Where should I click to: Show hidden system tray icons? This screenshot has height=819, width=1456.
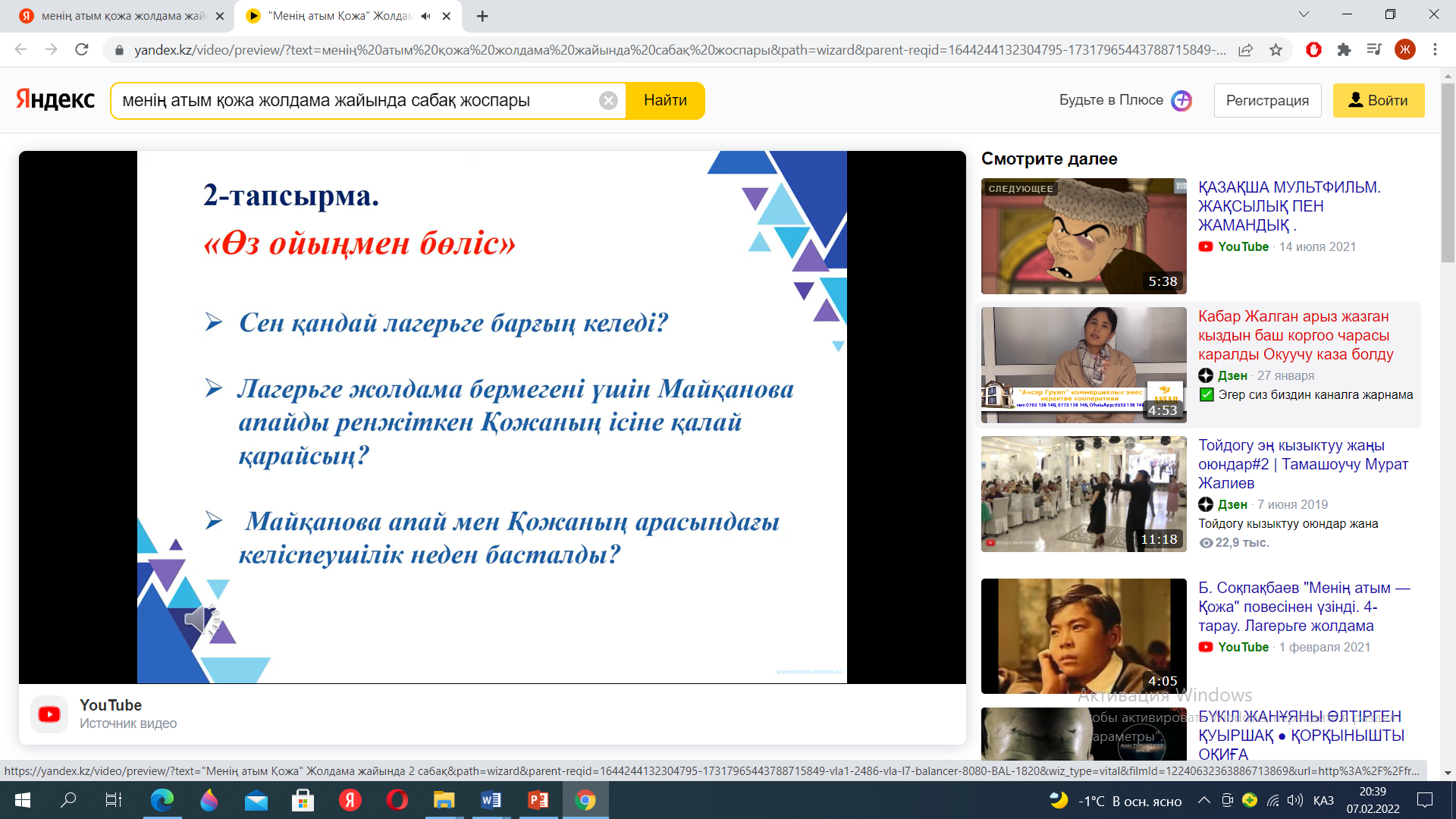[x=1203, y=801]
